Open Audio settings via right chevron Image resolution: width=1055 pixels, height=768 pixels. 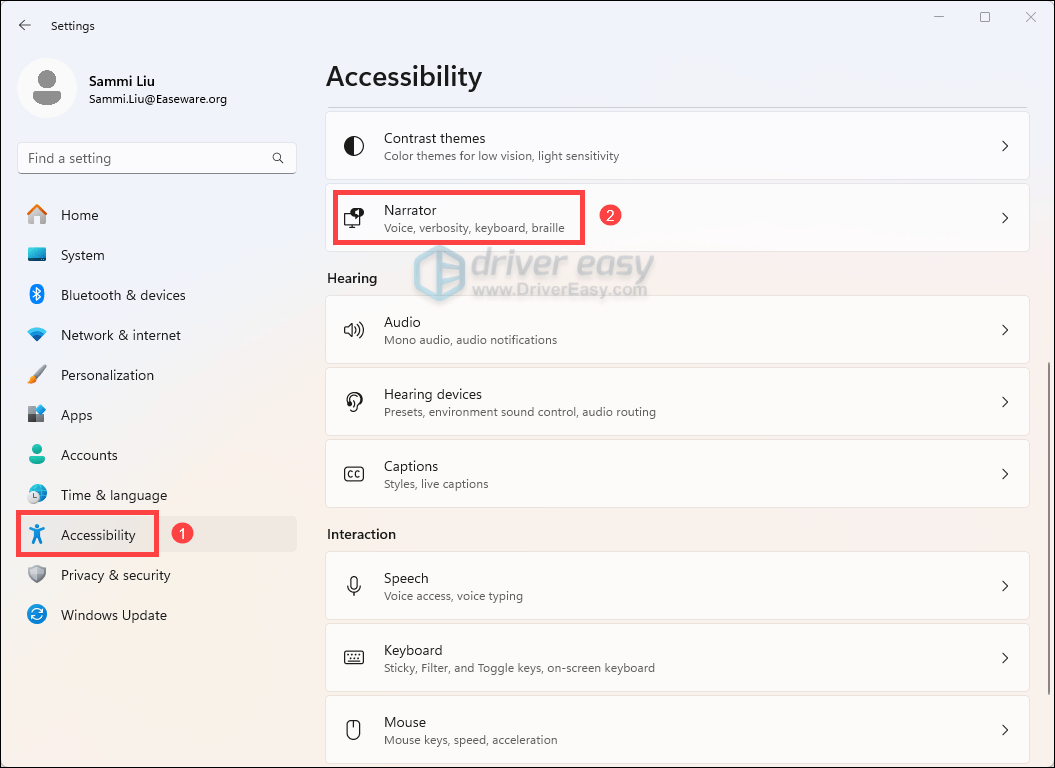pos(1005,330)
